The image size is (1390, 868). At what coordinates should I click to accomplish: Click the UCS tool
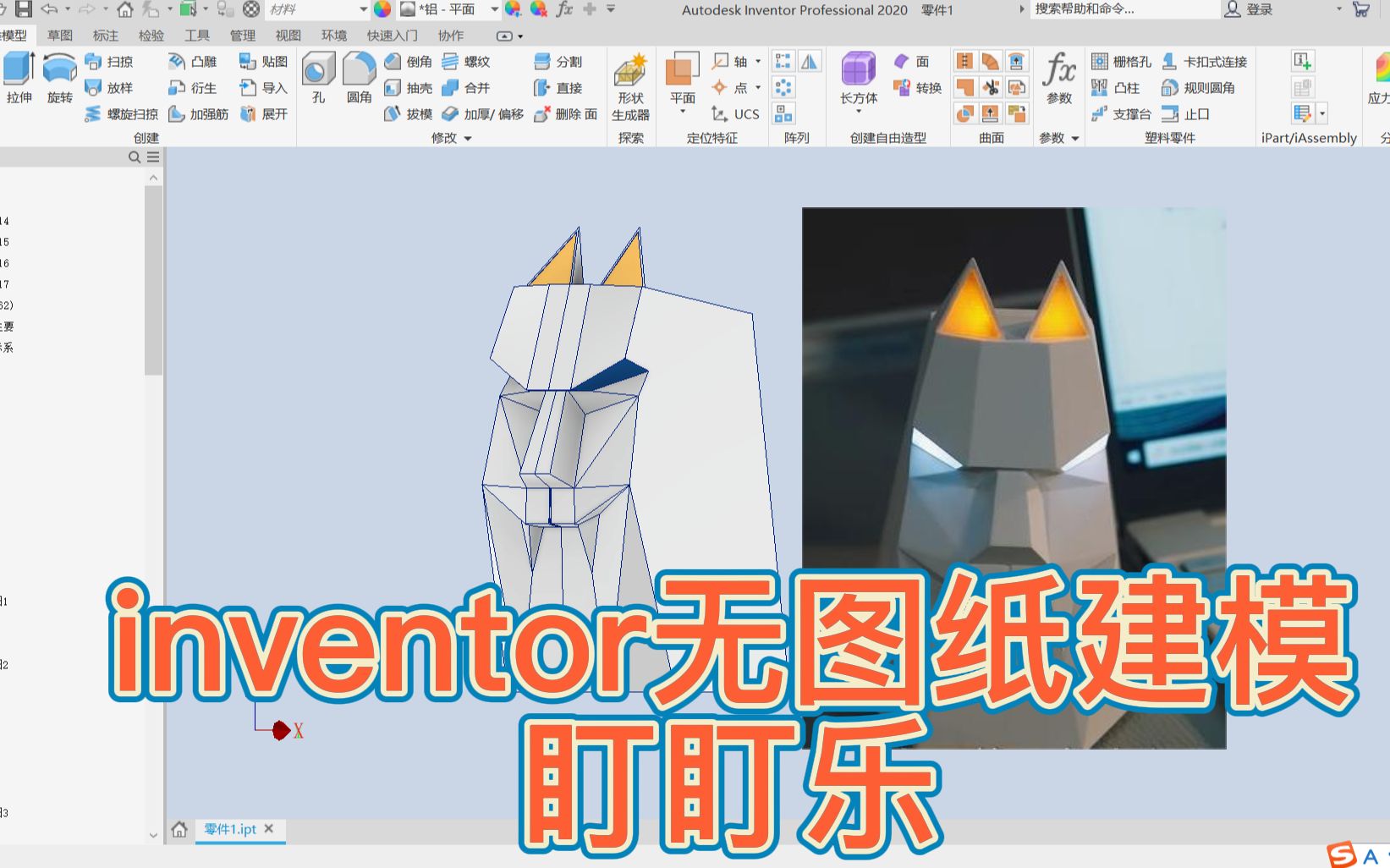pyautogui.click(x=735, y=114)
